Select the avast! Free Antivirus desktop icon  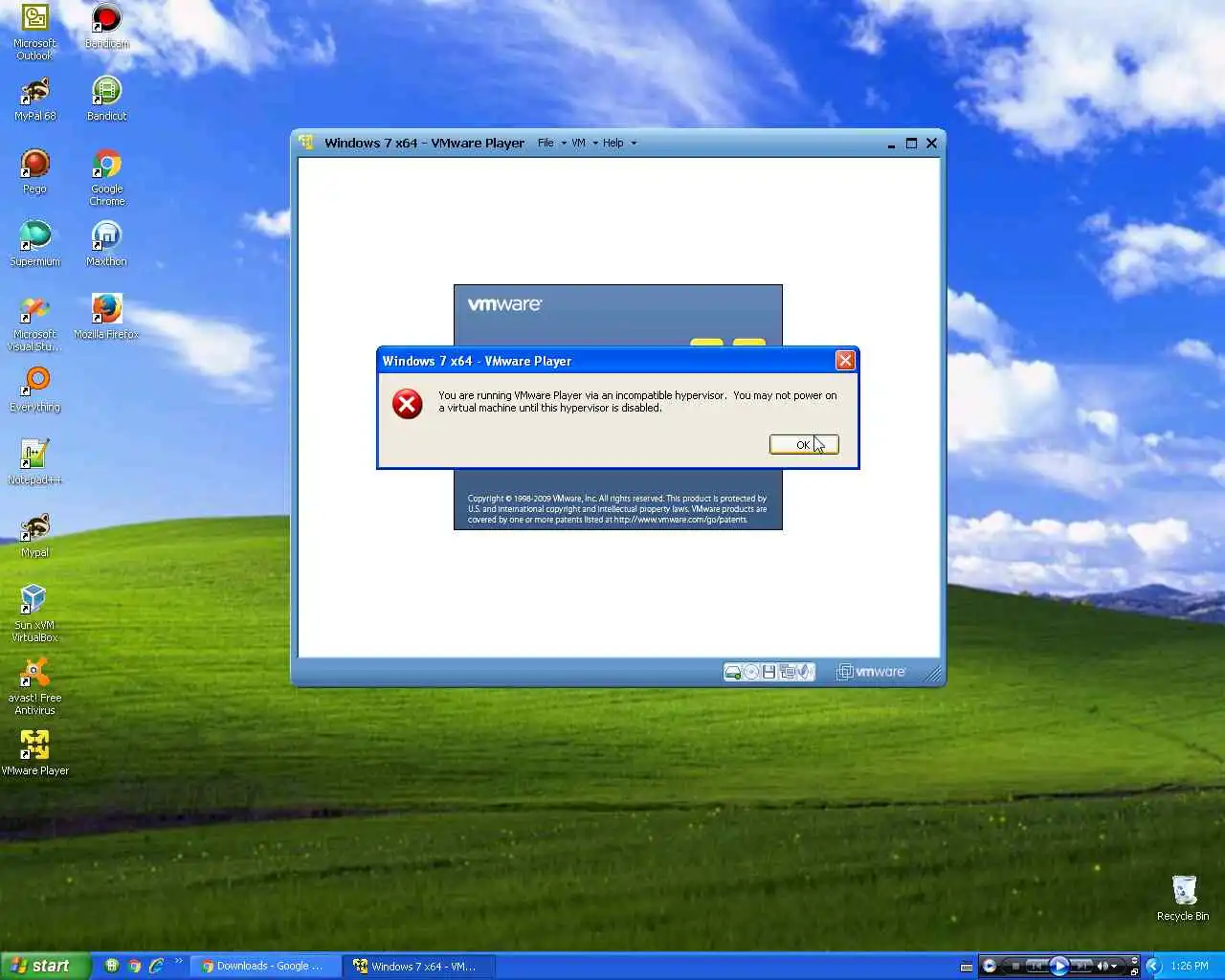tap(35, 686)
